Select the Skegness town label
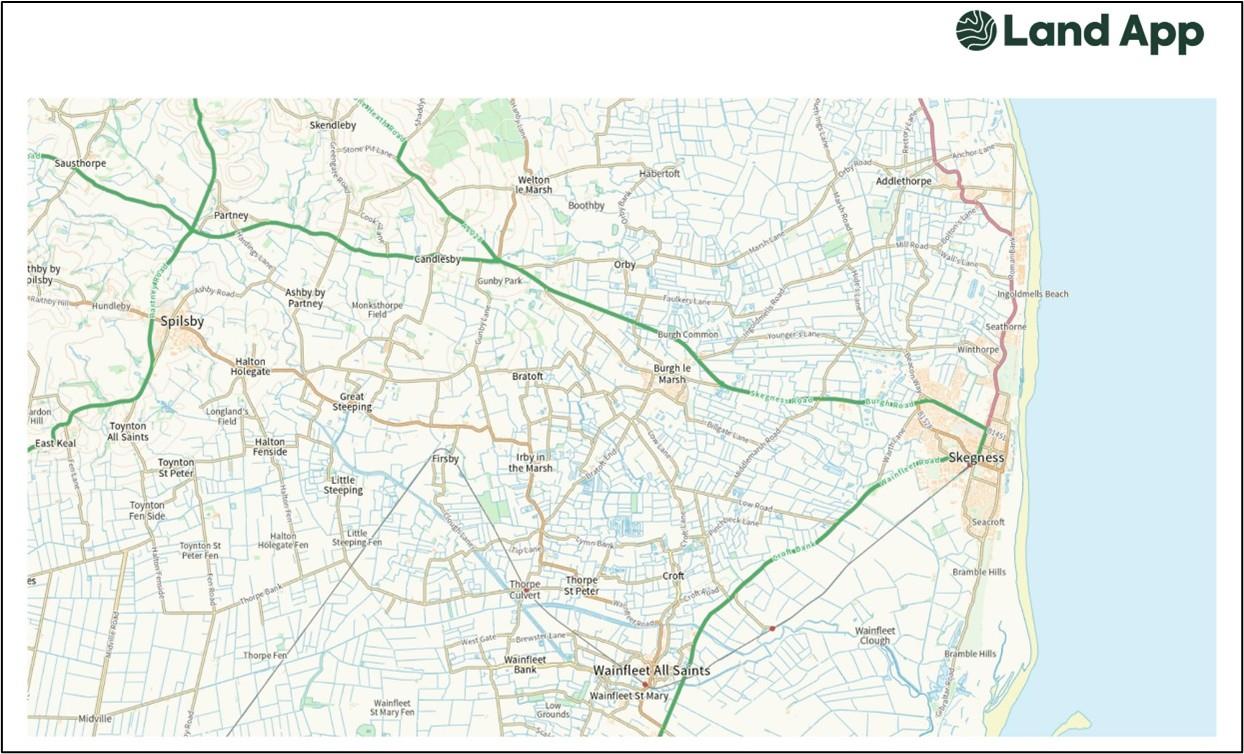 pos(976,458)
